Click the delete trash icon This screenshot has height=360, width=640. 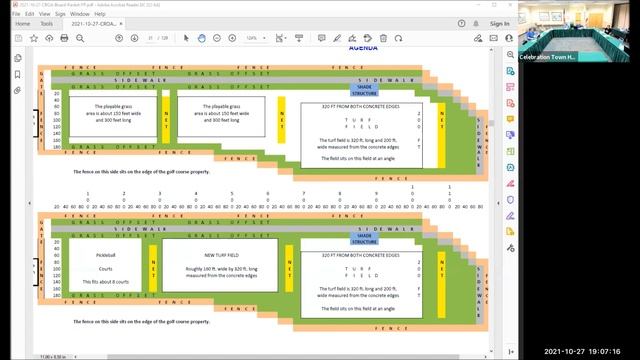pos(383,38)
